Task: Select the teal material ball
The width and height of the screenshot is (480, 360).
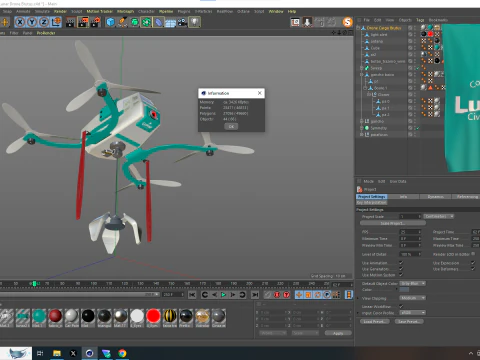Action: tap(39, 316)
